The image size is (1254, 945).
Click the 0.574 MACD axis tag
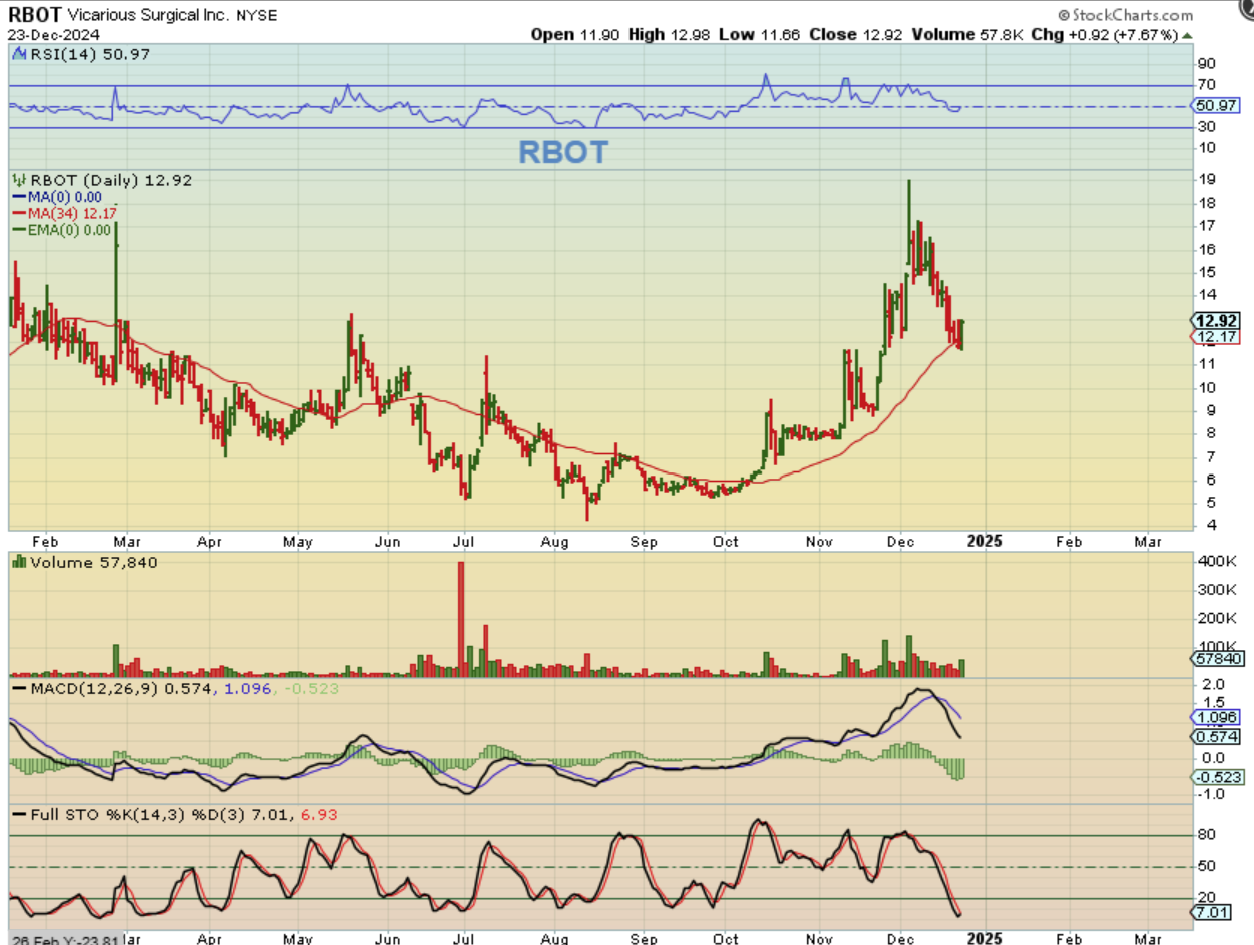1216,736
